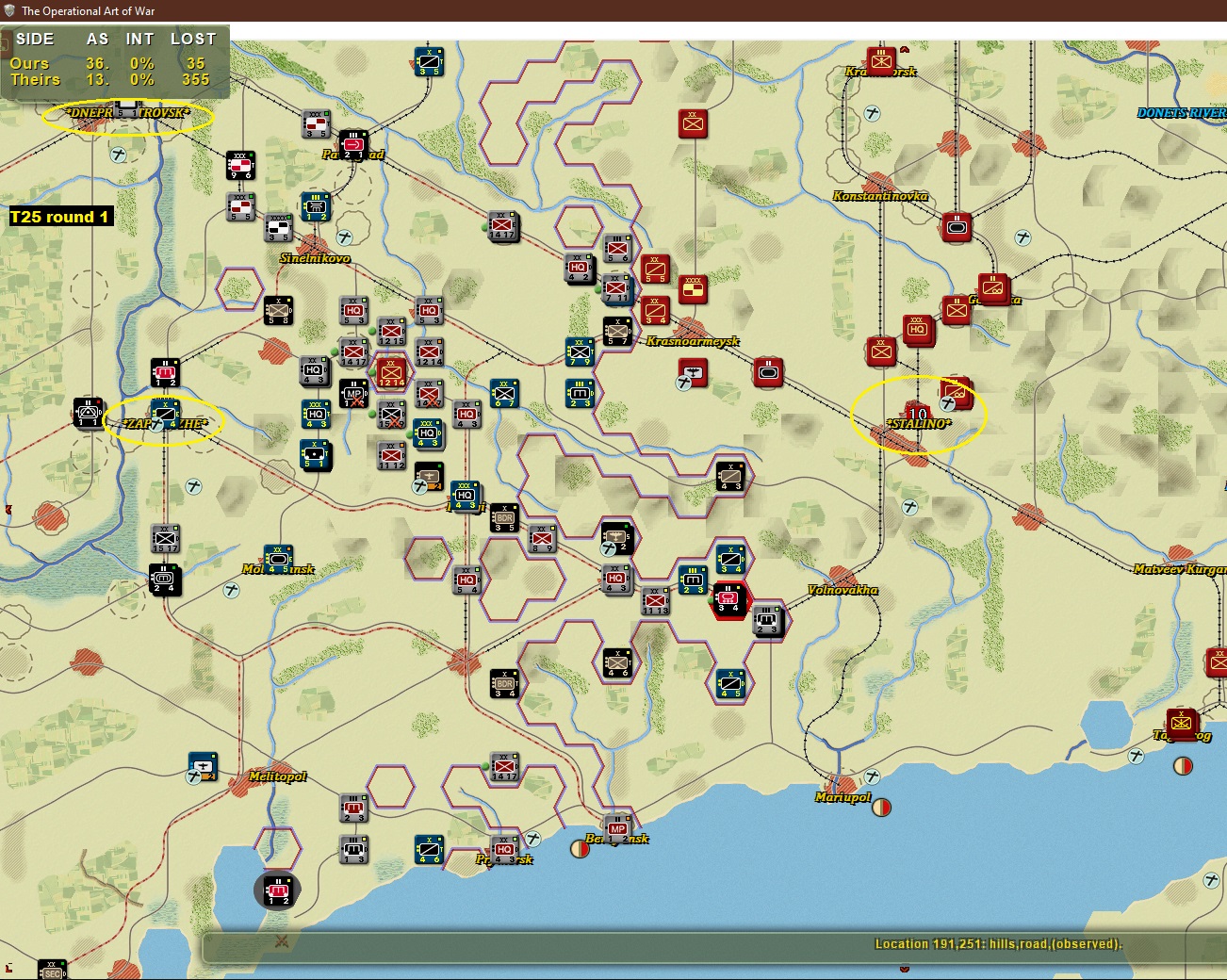Select the gray HQ counter marked 4 2

579,268
